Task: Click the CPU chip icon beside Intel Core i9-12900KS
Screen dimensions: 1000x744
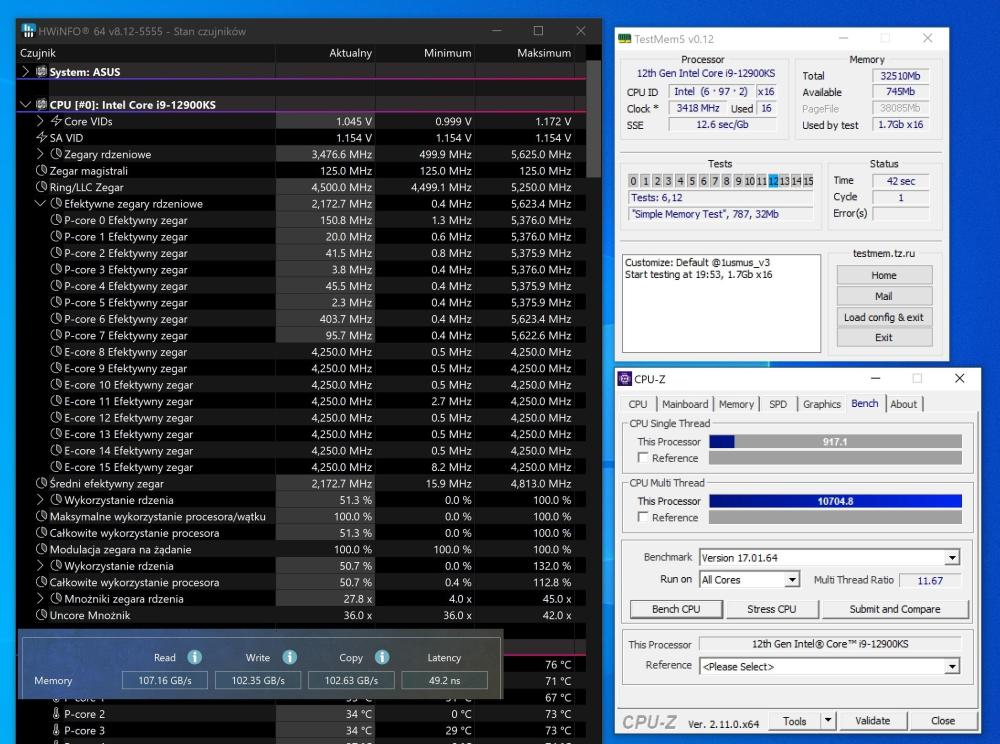Action: pyautogui.click(x=41, y=105)
